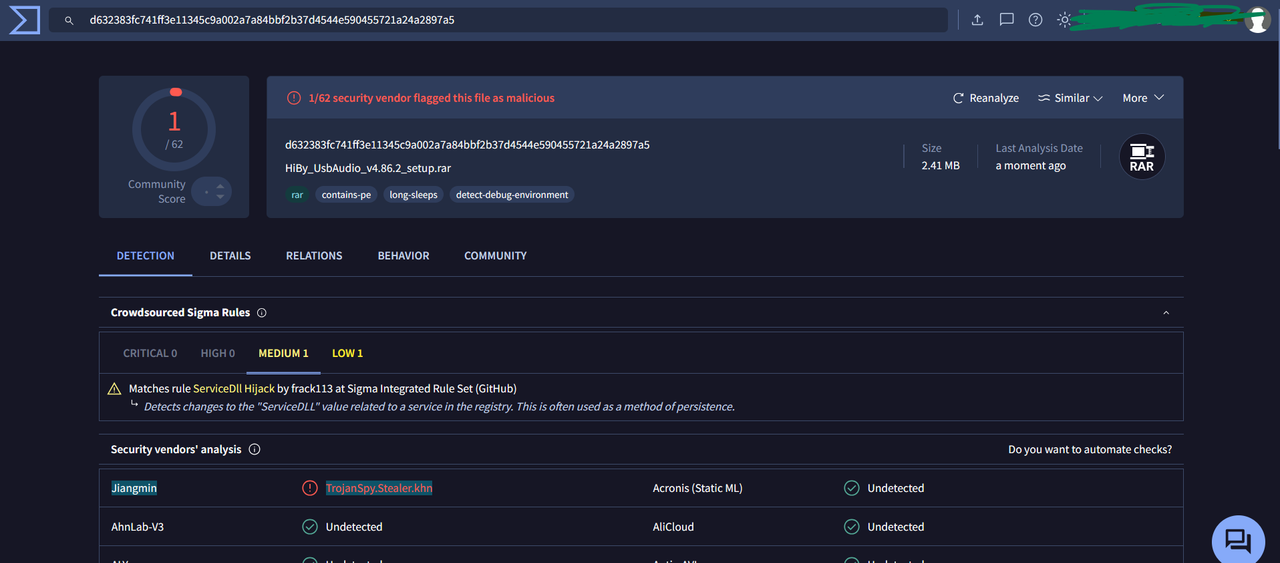The width and height of the screenshot is (1280, 563).
Task: Click the RAR file type icon
Action: coord(1142,157)
